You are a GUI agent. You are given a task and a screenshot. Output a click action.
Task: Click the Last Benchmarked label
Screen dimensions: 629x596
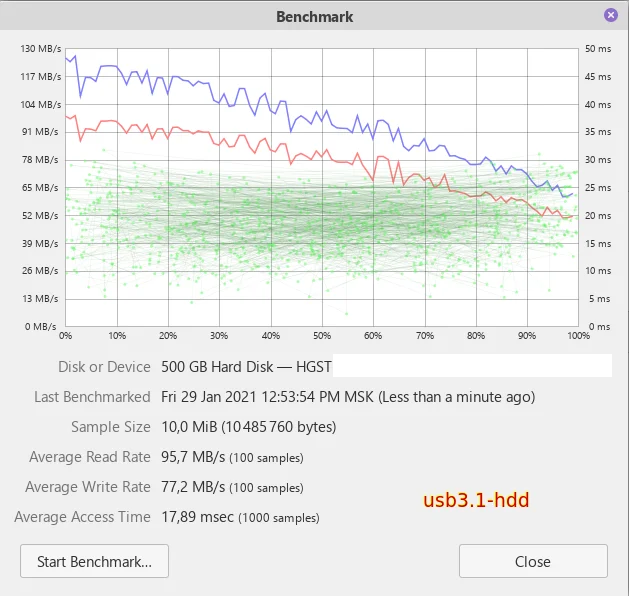(x=92, y=397)
